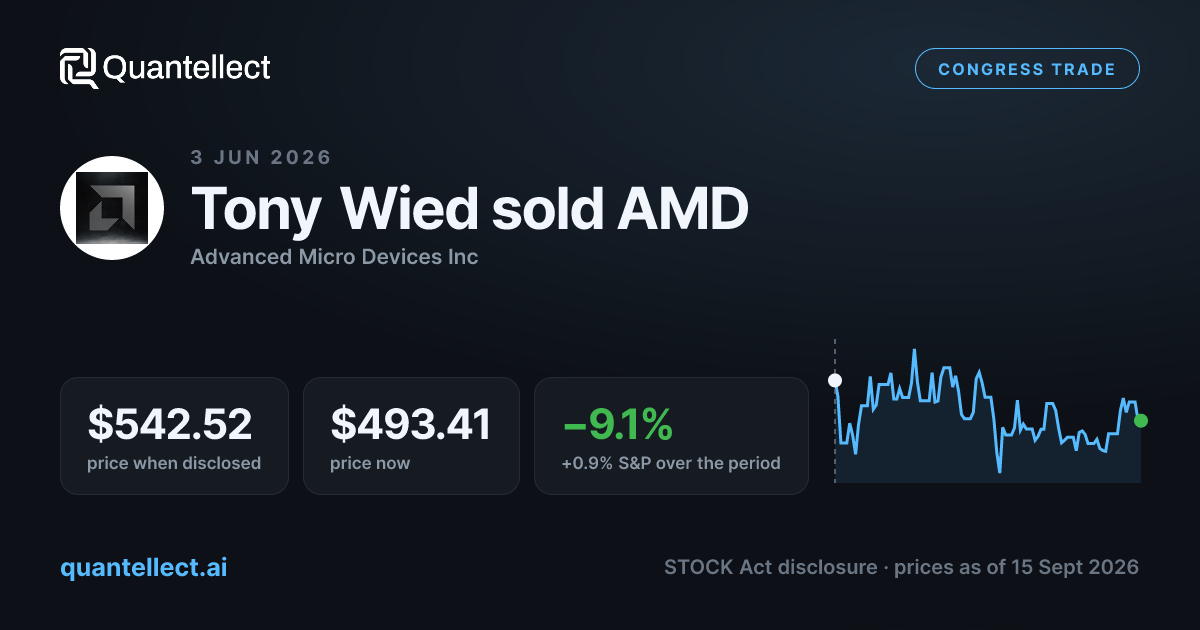Screen dimensions: 1200x630
Task: Click the highest peak of the price chart
Action: click(914, 351)
